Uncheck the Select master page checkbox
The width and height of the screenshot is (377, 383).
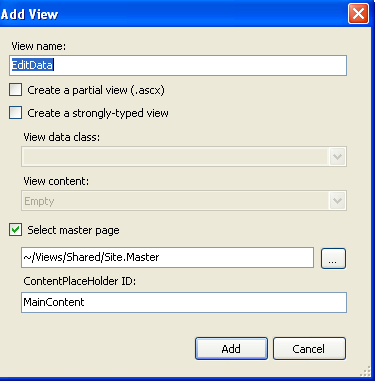coord(15,230)
